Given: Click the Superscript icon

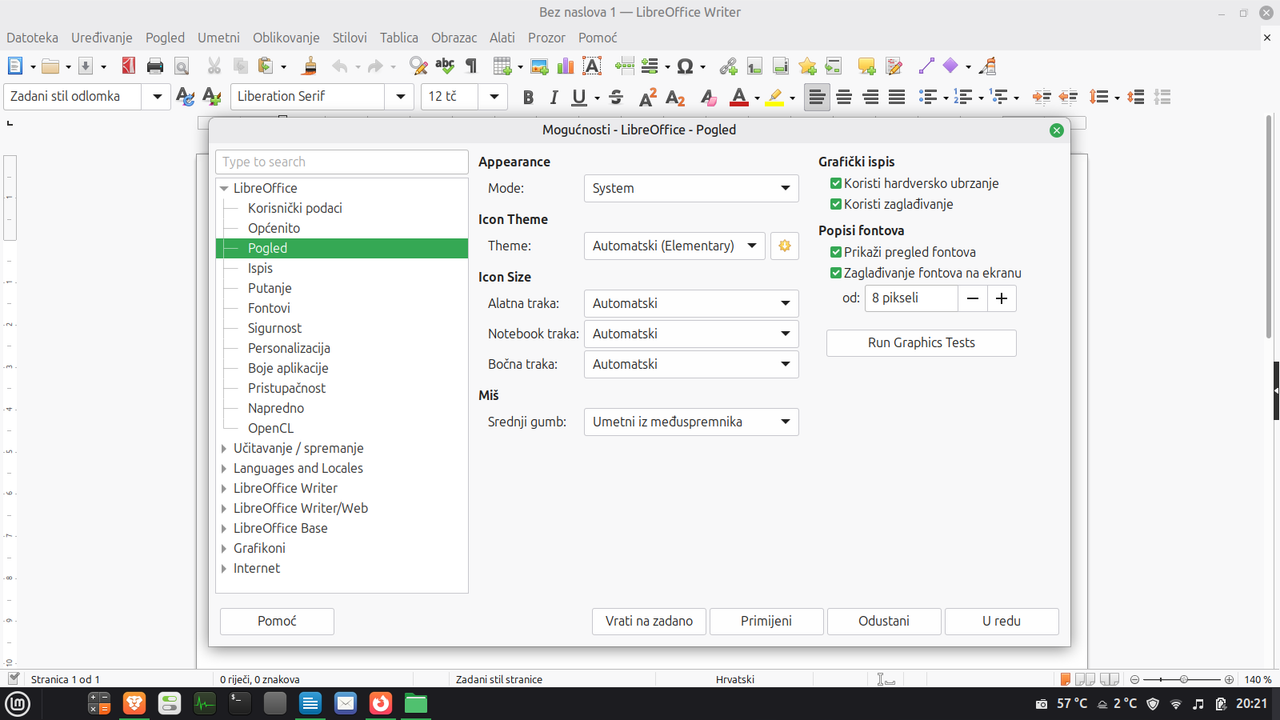Looking at the screenshot, I should (x=647, y=97).
